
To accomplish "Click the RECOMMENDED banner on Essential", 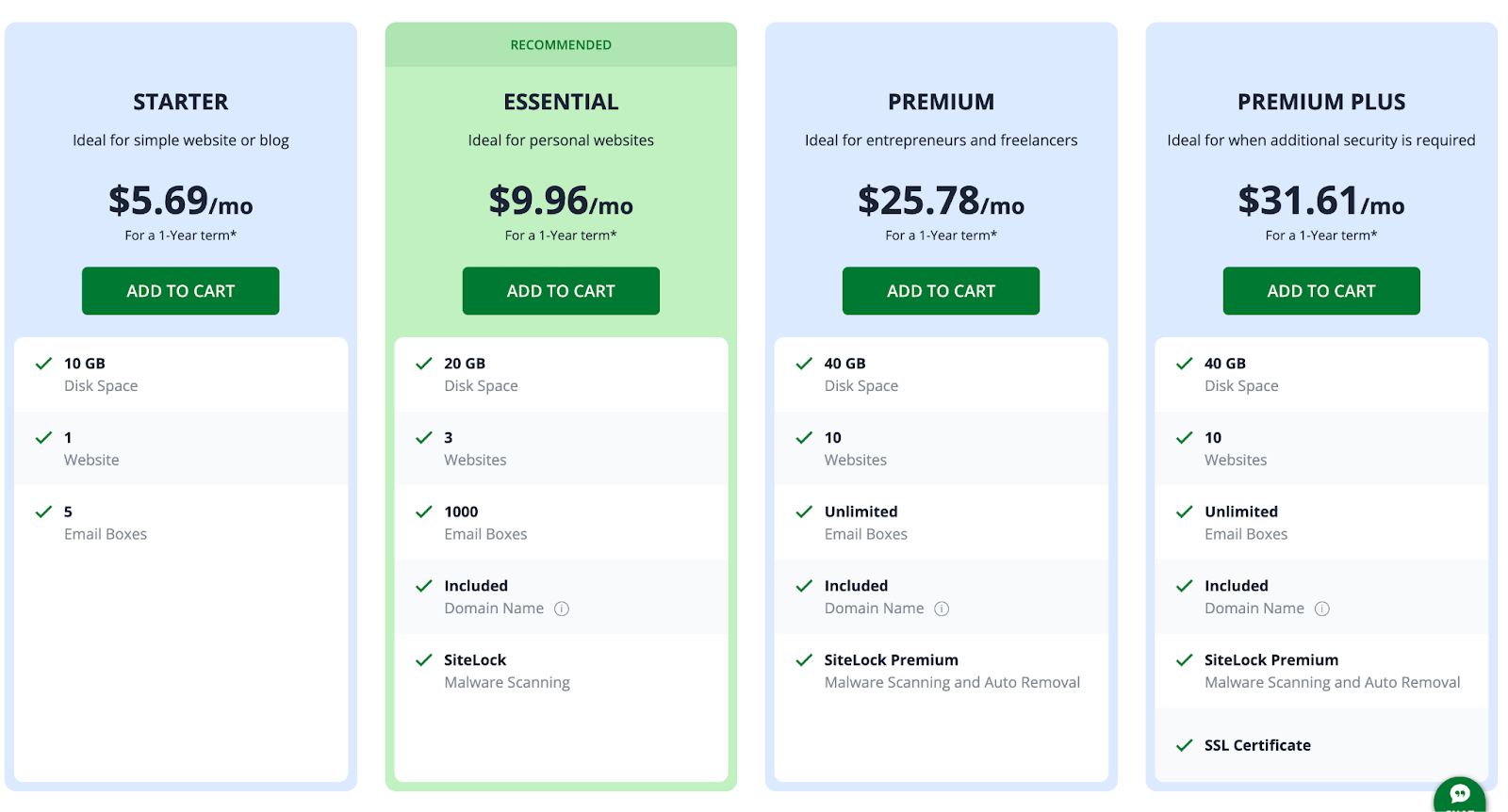I will pos(561,45).
